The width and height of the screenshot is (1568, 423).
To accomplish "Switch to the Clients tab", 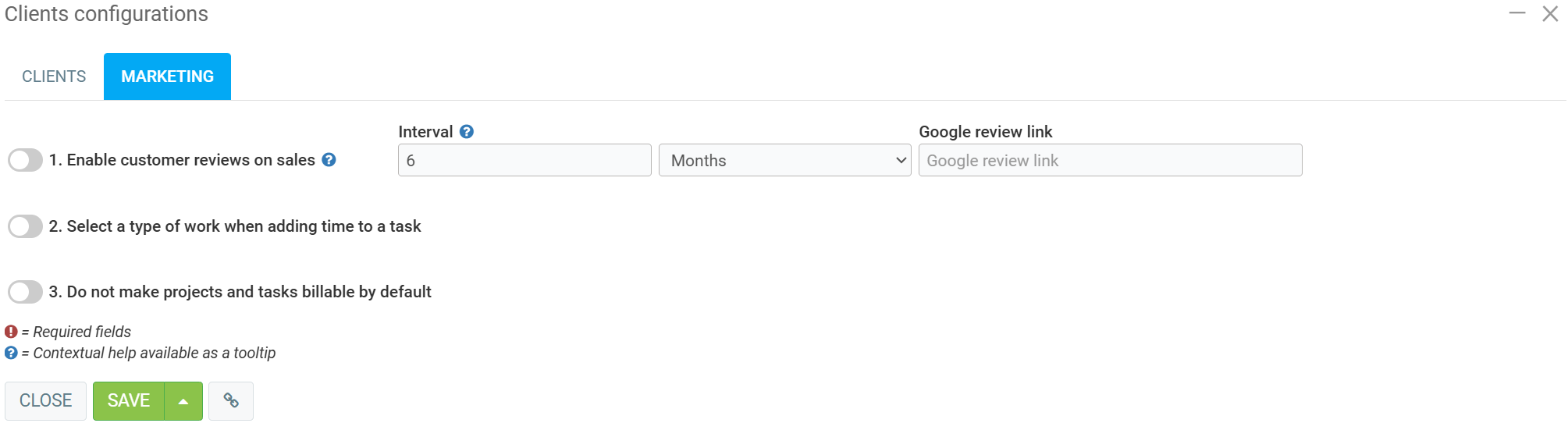I will click(x=54, y=76).
